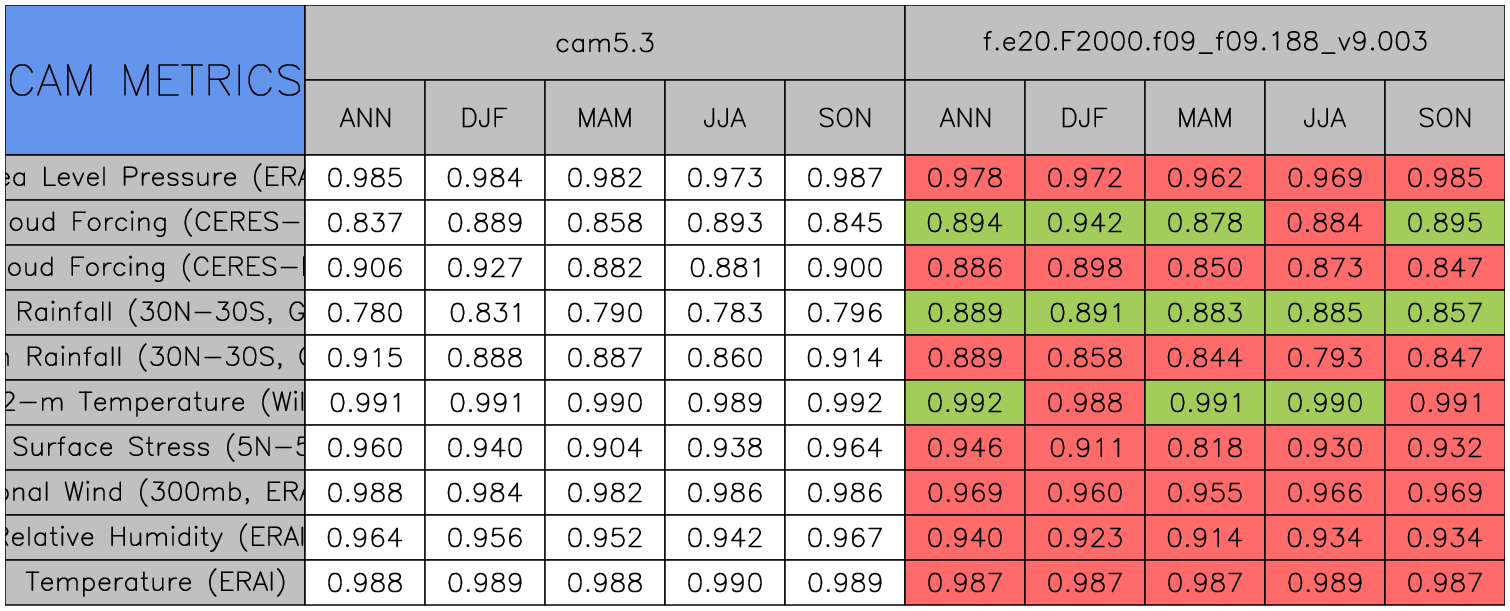
Task: Select the Zonal Wind (300mb) row label
Action: pyautogui.click(x=155, y=493)
